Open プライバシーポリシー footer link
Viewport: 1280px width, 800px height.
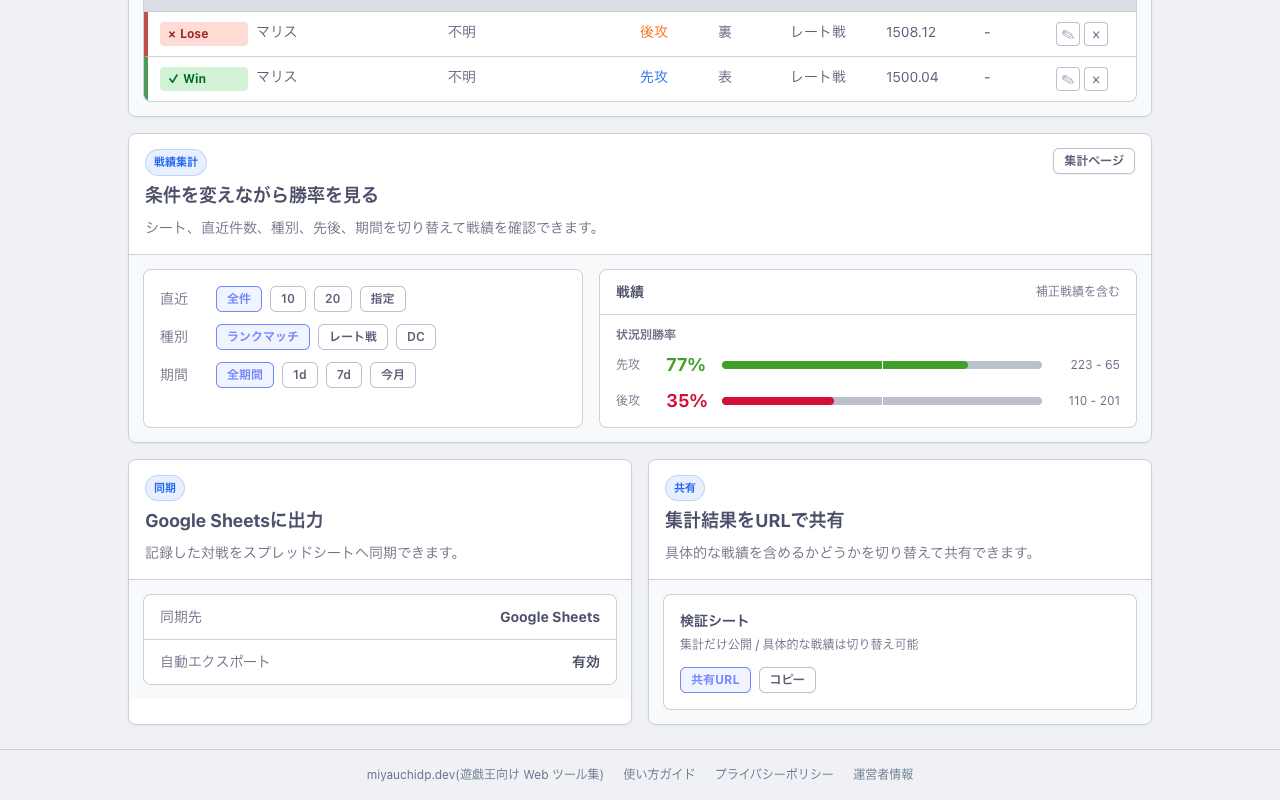(774, 774)
